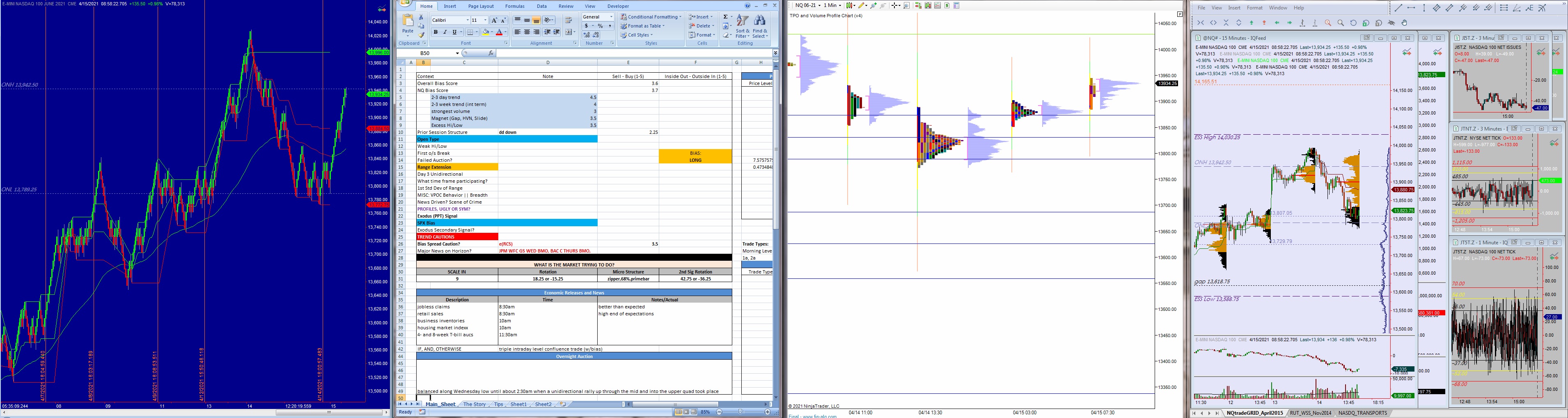This screenshot has width=1568, height=418.
Task: Open the Cell Styles gallery
Action: tap(636, 35)
